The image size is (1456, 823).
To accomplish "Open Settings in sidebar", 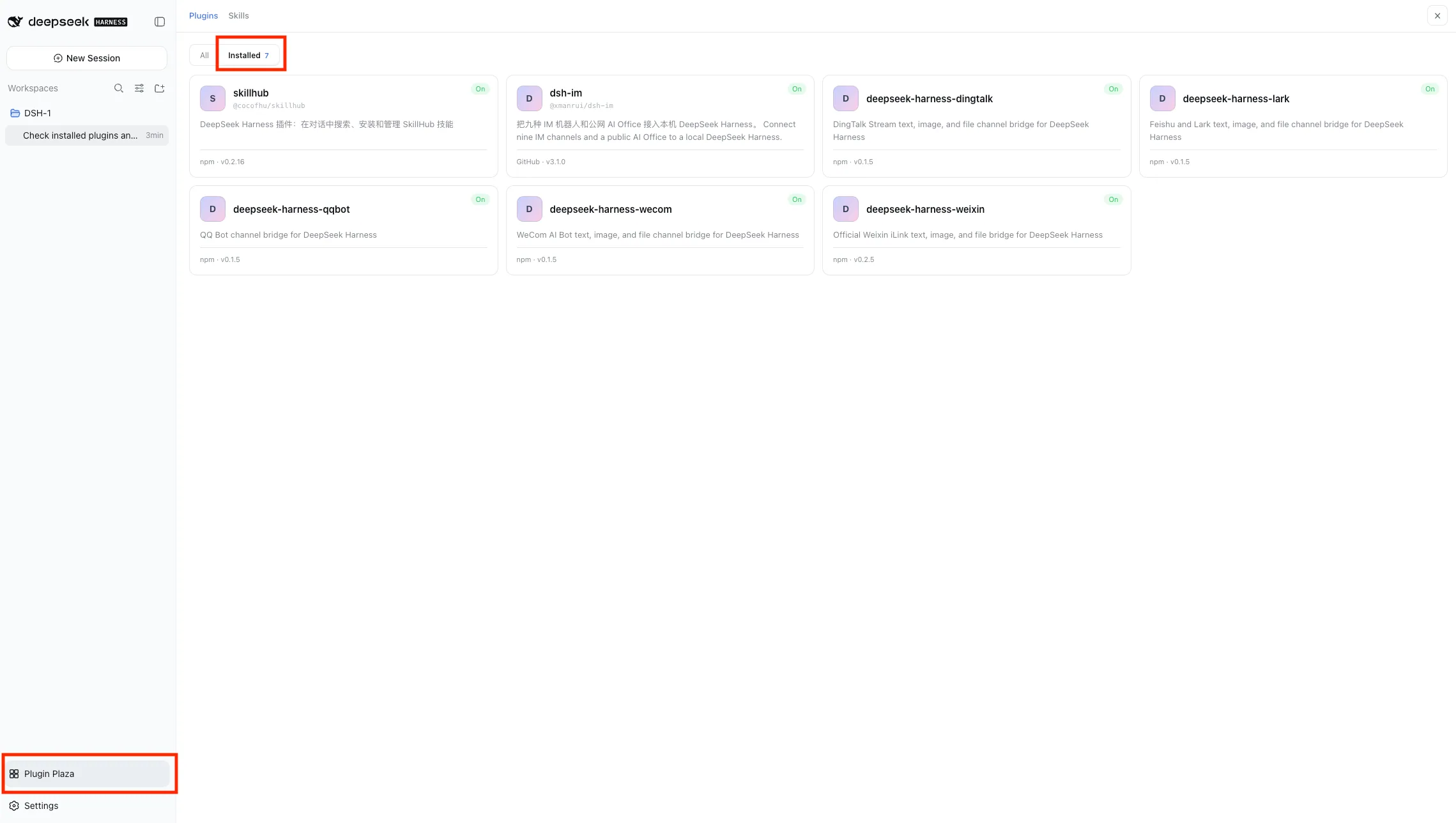I will coord(87,806).
